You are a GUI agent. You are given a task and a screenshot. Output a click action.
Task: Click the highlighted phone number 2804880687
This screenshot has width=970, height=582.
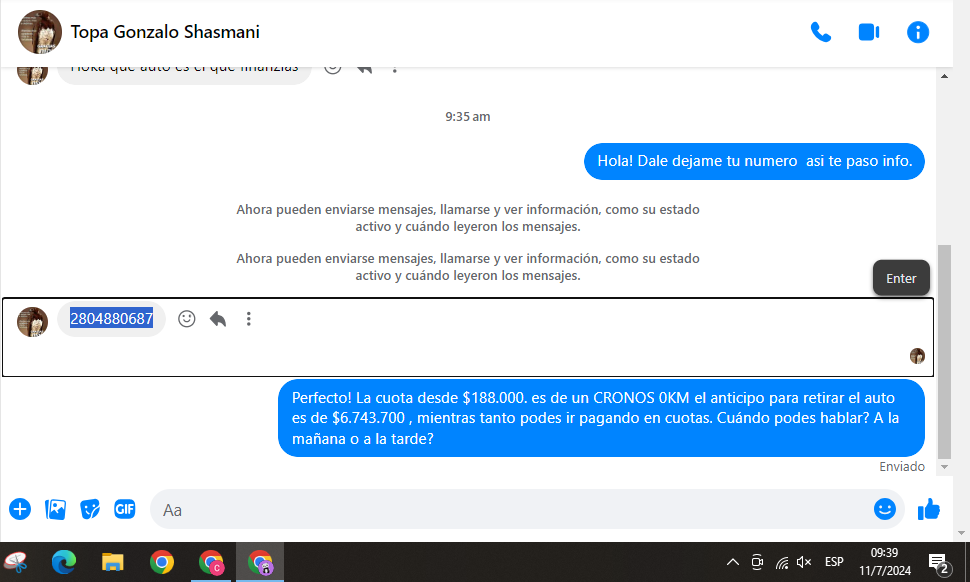[111, 319]
